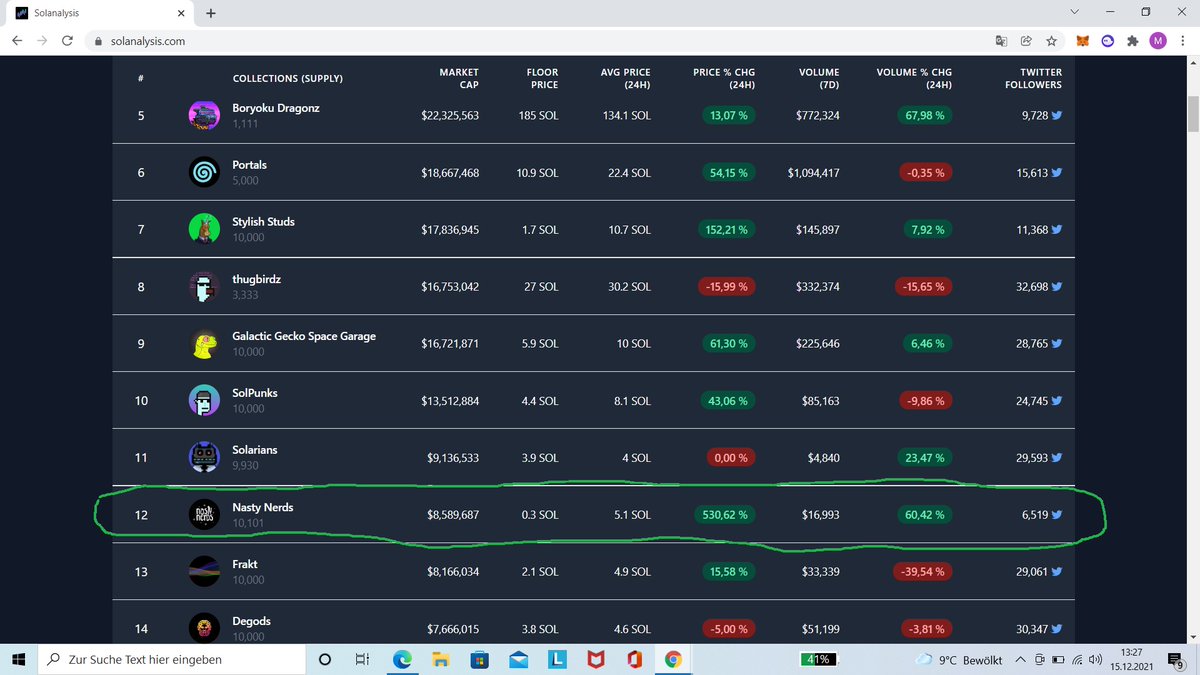Open Microsoft Store on the taskbar

click(480, 660)
